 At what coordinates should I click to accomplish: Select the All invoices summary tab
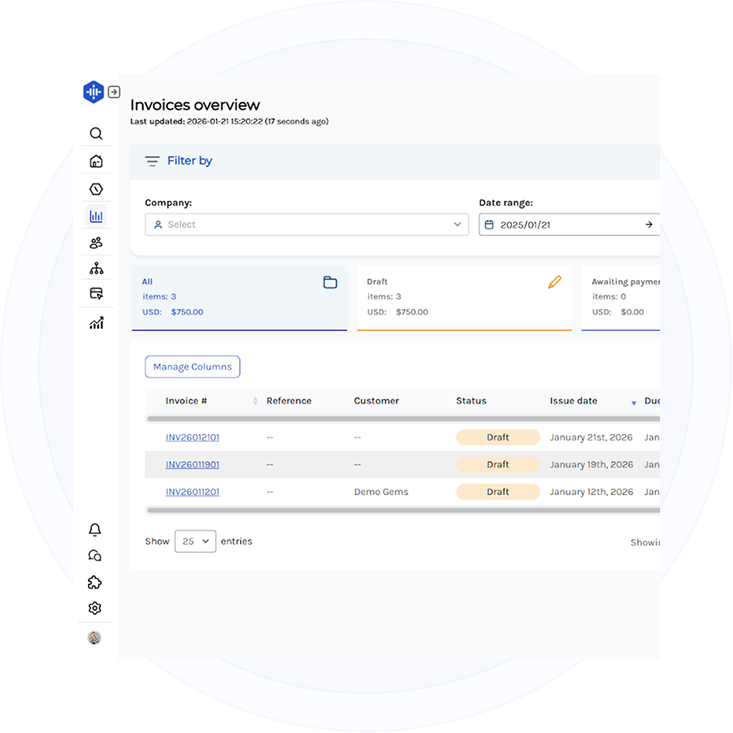pyautogui.click(x=239, y=297)
